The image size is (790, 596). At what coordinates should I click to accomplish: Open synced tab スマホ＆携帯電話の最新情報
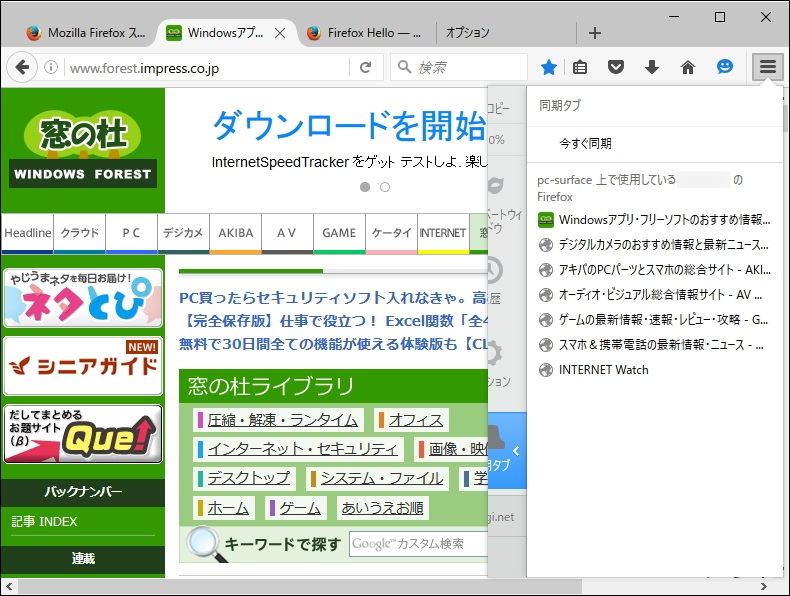654,345
